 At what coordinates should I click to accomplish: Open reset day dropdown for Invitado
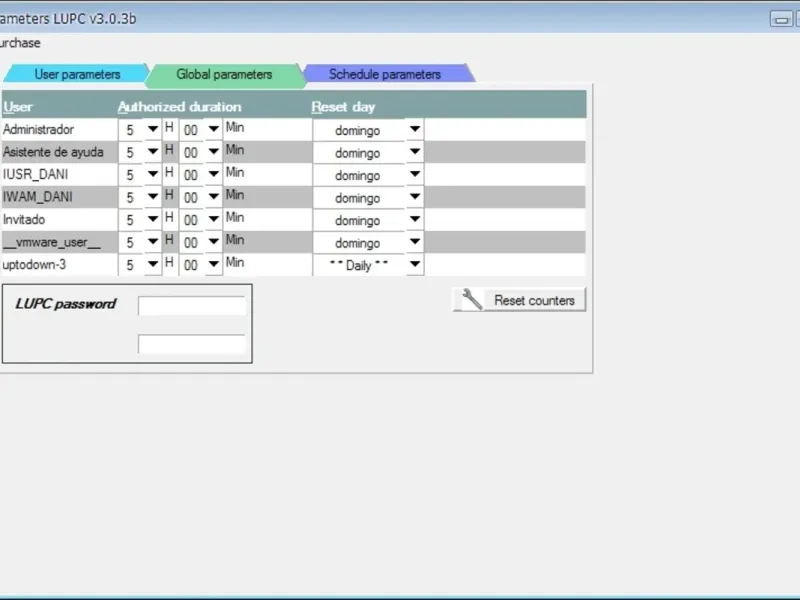tap(415, 219)
